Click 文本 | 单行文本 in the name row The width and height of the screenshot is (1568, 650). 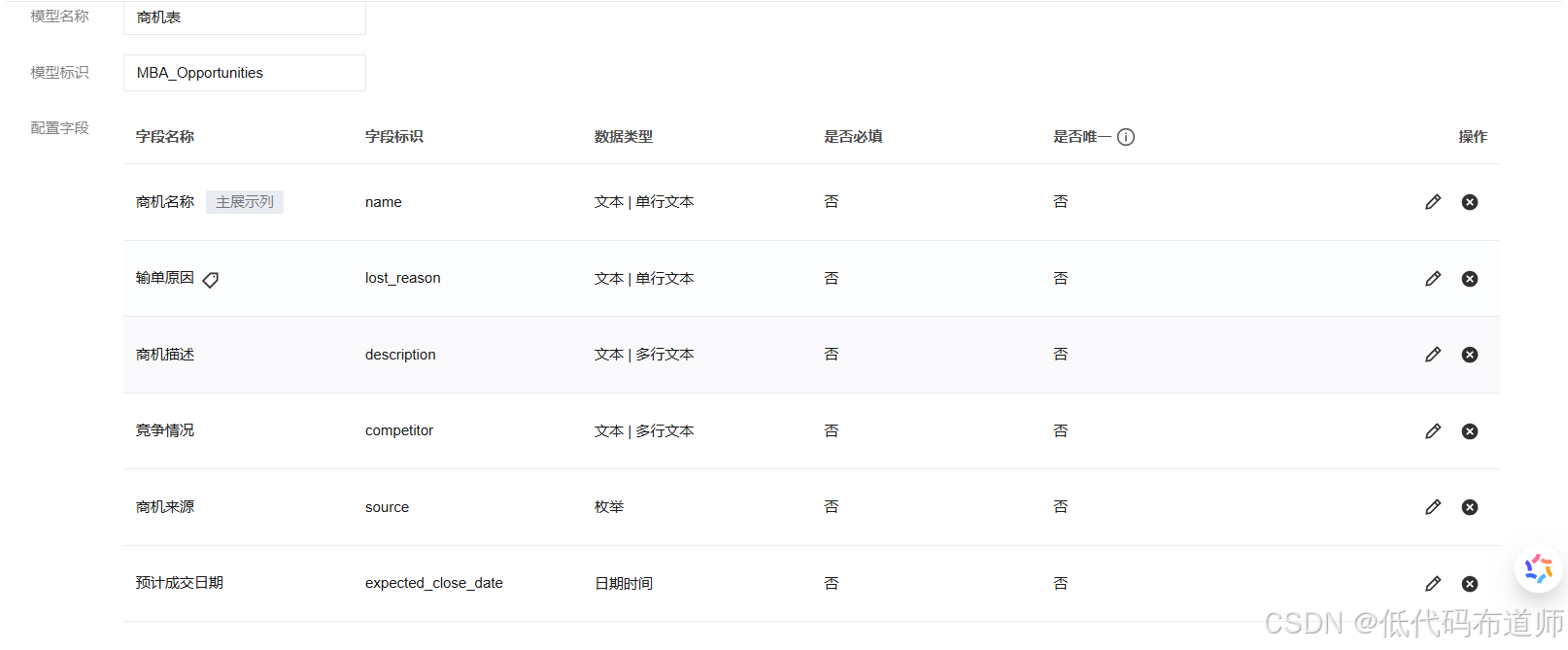644,202
